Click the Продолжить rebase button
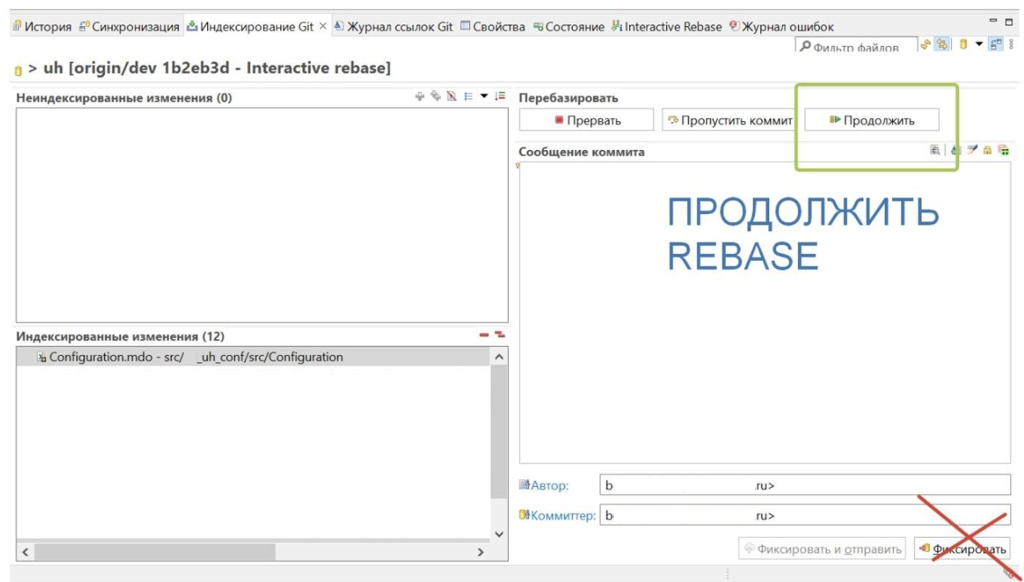The width and height of the screenshot is (1024, 582). coord(872,120)
